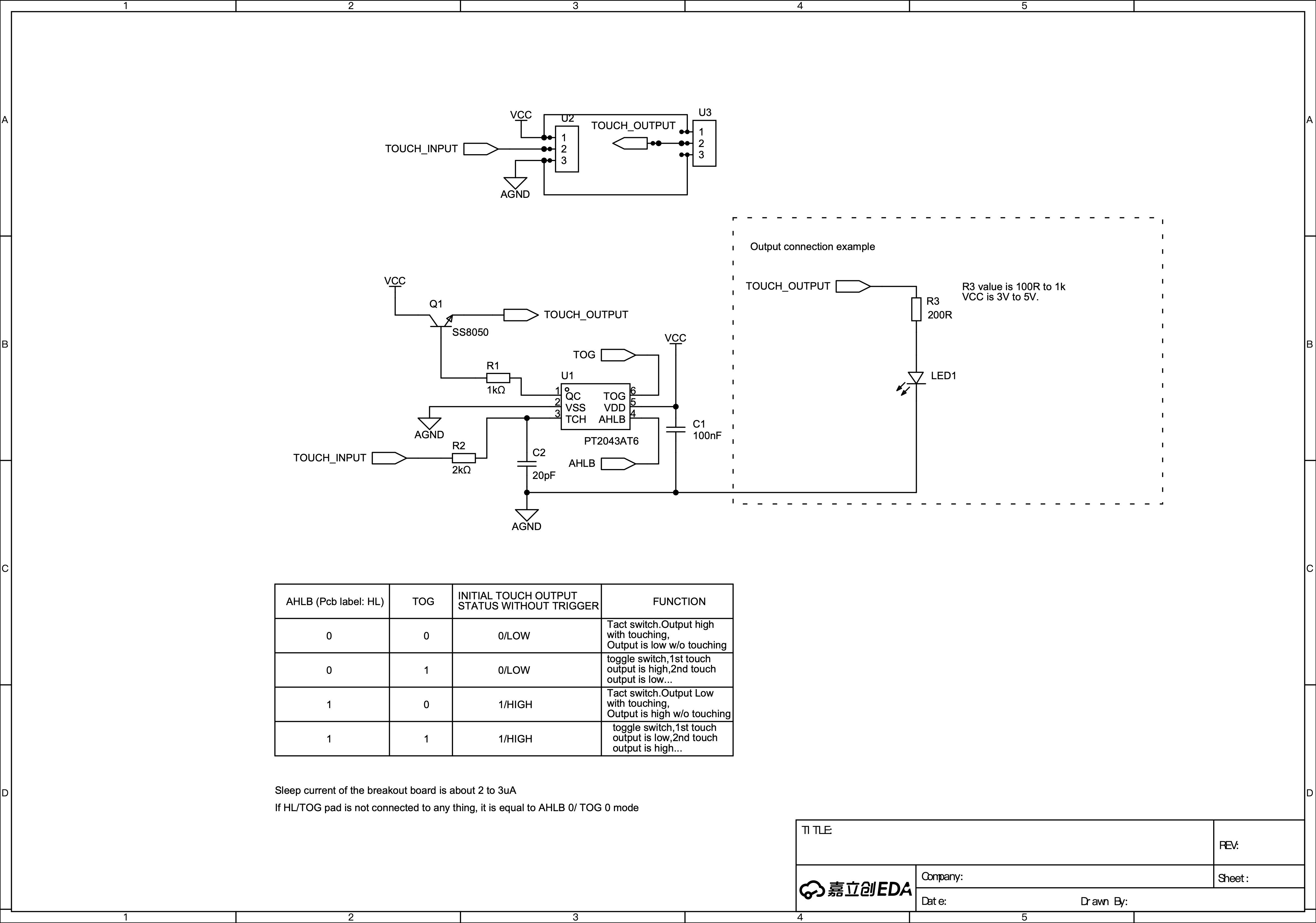Screen dimensions: 1316x923
Task: Select the R1 resistor symbol
Action: coord(498,378)
